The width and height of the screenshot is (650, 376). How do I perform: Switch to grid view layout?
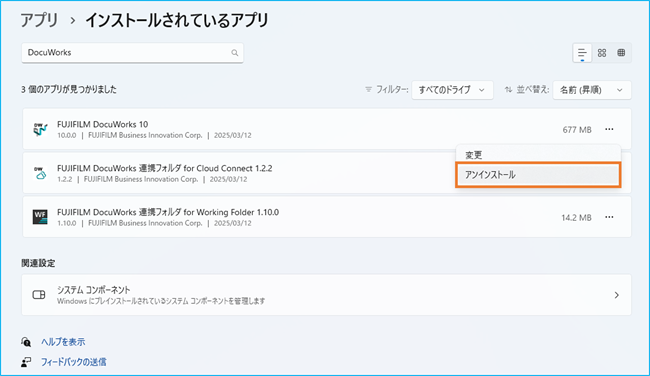click(x=602, y=53)
